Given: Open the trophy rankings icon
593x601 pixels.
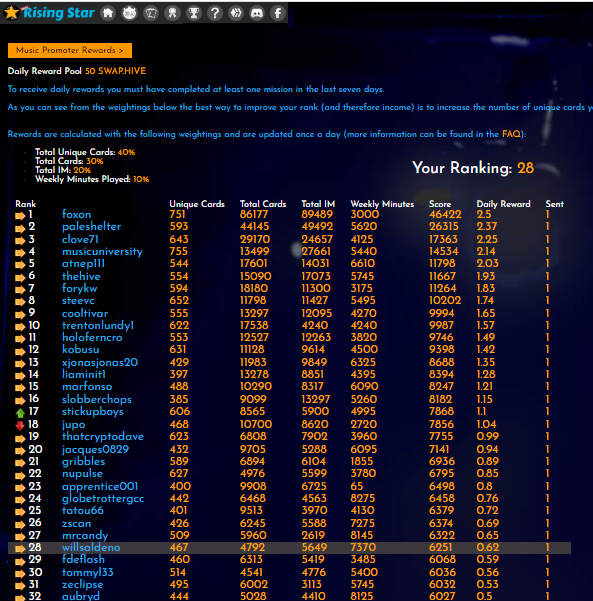Looking at the screenshot, I should (x=194, y=13).
